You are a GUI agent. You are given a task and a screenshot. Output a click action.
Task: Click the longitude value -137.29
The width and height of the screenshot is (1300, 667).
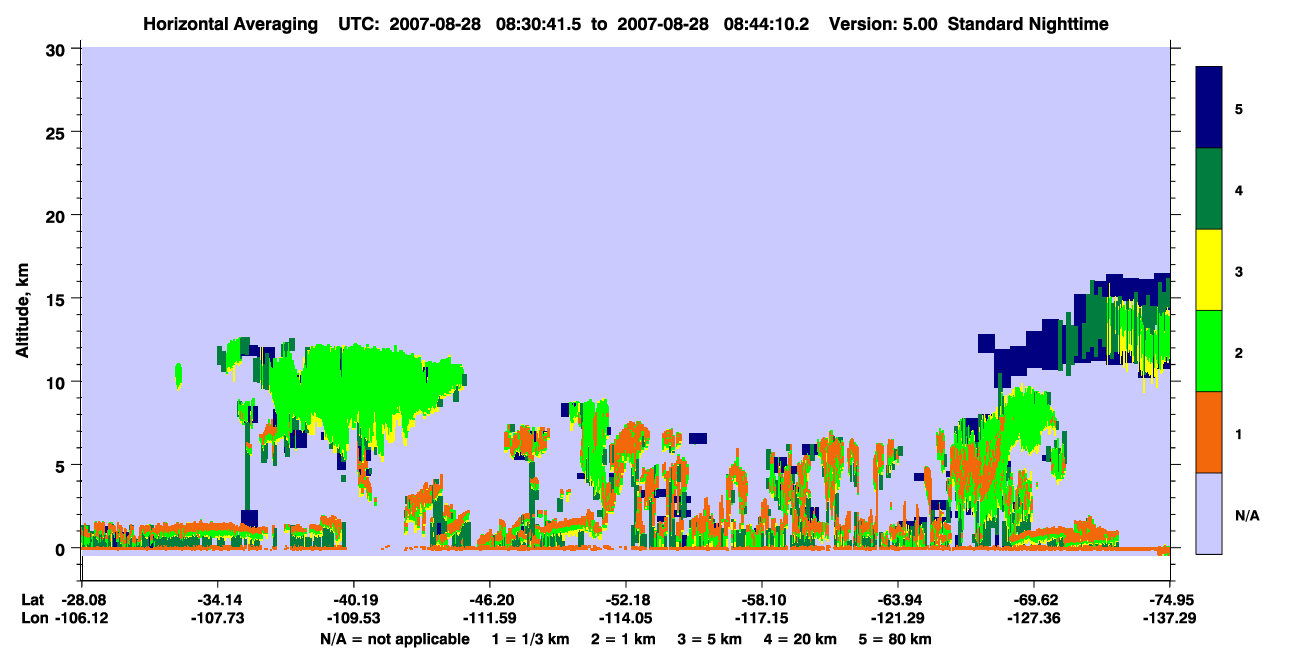coord(1170,619)
